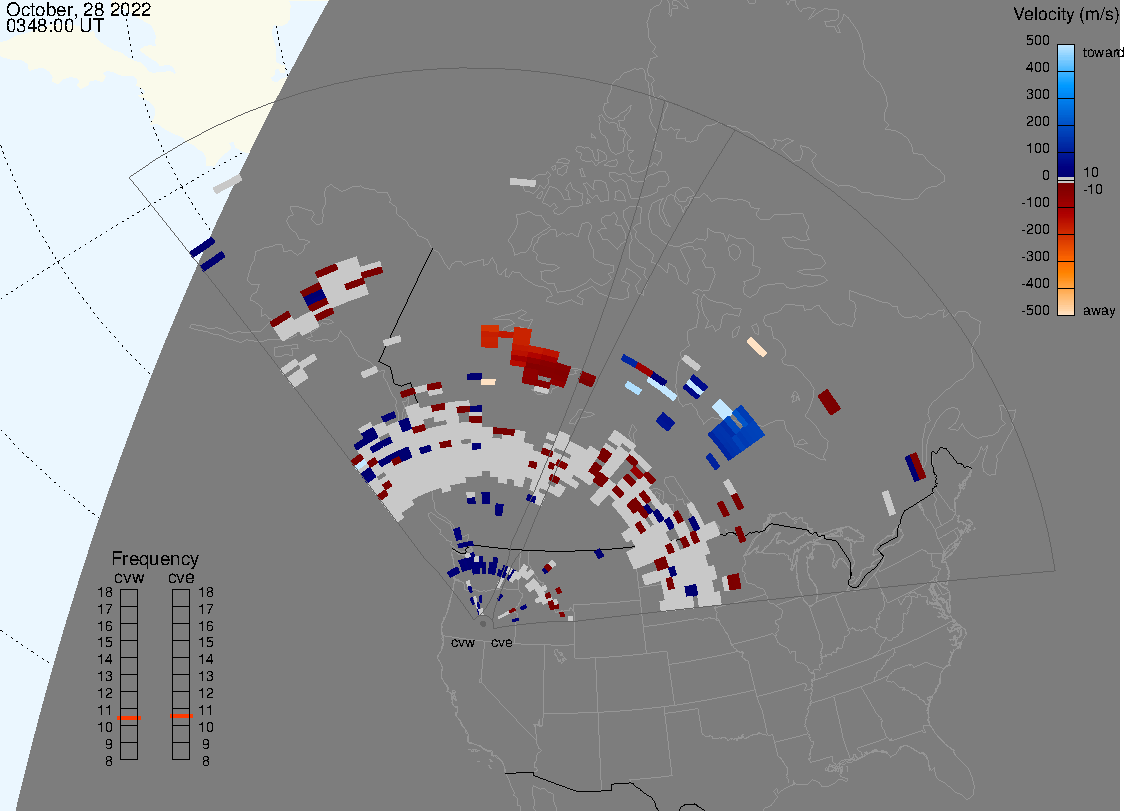Click the '-10' label next to color bar
This screenshot has height=811, width=1124.
pos(1092,190)
